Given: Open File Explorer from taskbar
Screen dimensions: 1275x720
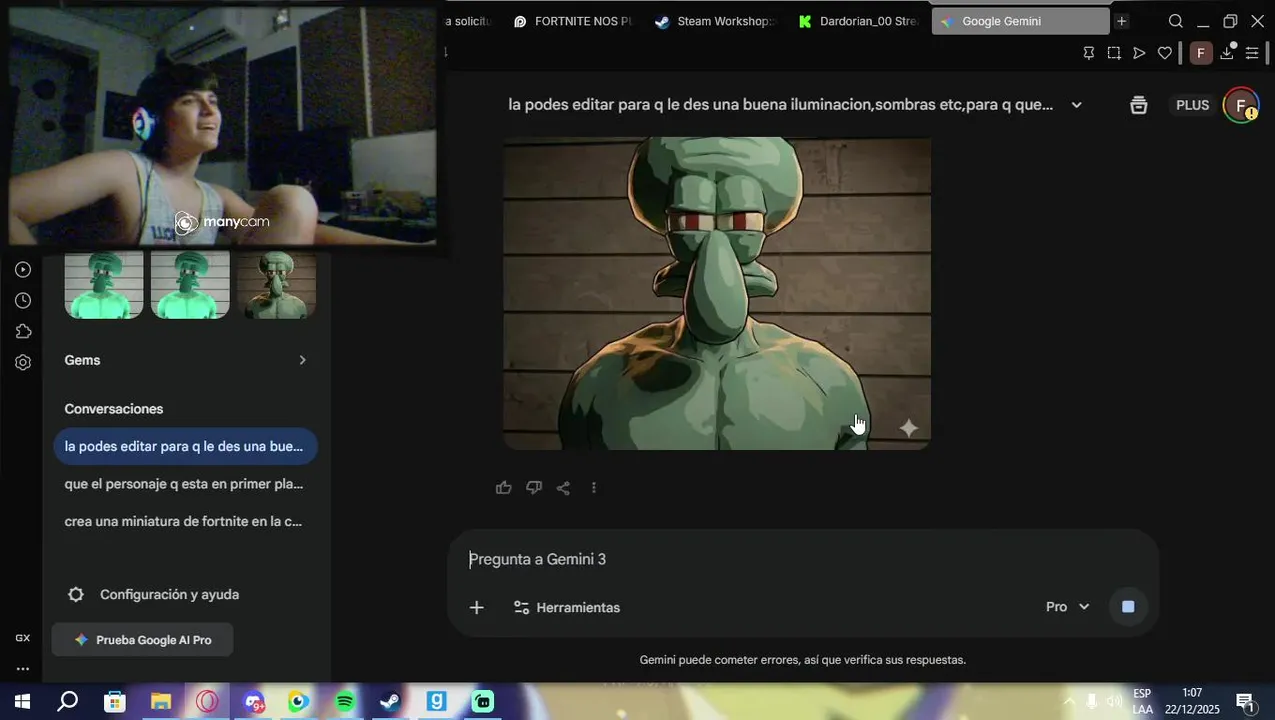Looking at the screenshot, I should [161, 702].
